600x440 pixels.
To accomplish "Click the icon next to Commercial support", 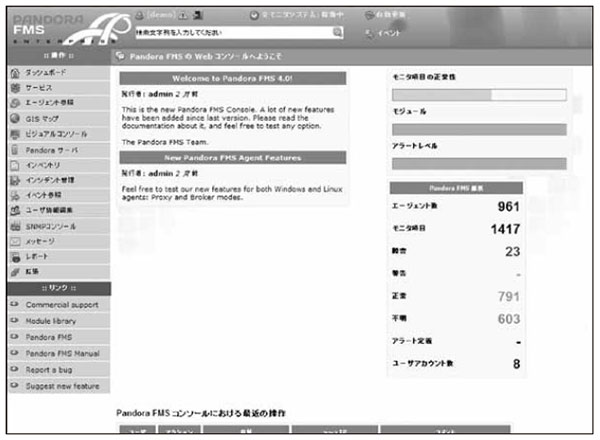I will [x=15, y=304].
